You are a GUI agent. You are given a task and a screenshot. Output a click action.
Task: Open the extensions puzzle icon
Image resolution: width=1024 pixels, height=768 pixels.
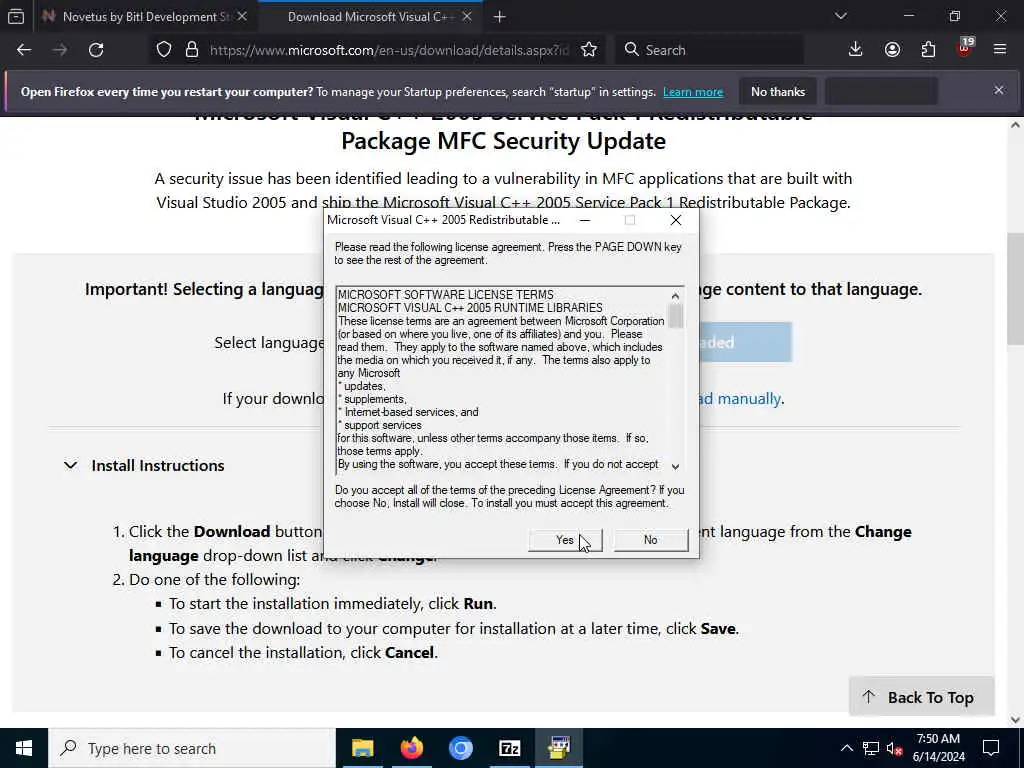(x=929, y=50)
